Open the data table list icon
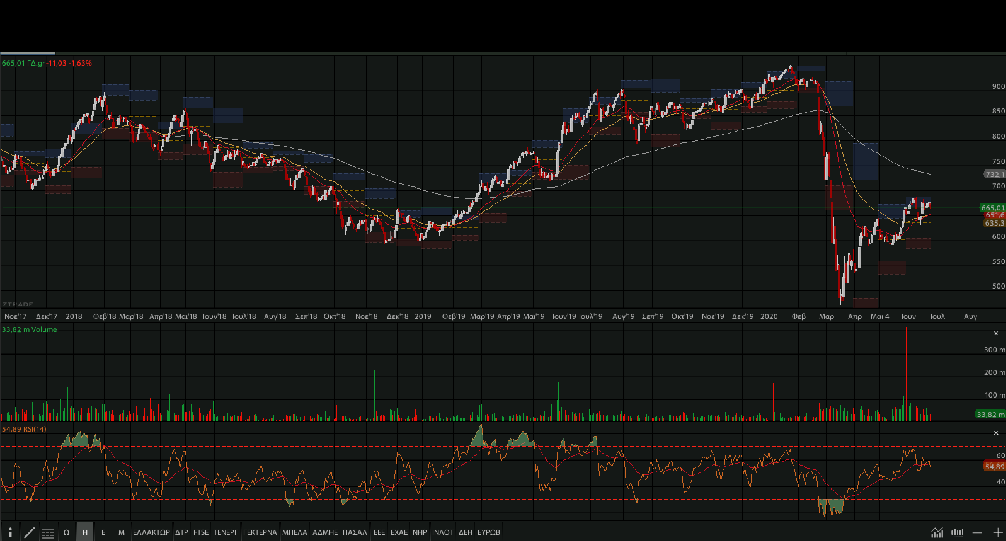Image resolution: width=1006 pixels, height=541 pixels. coord(47,532)
